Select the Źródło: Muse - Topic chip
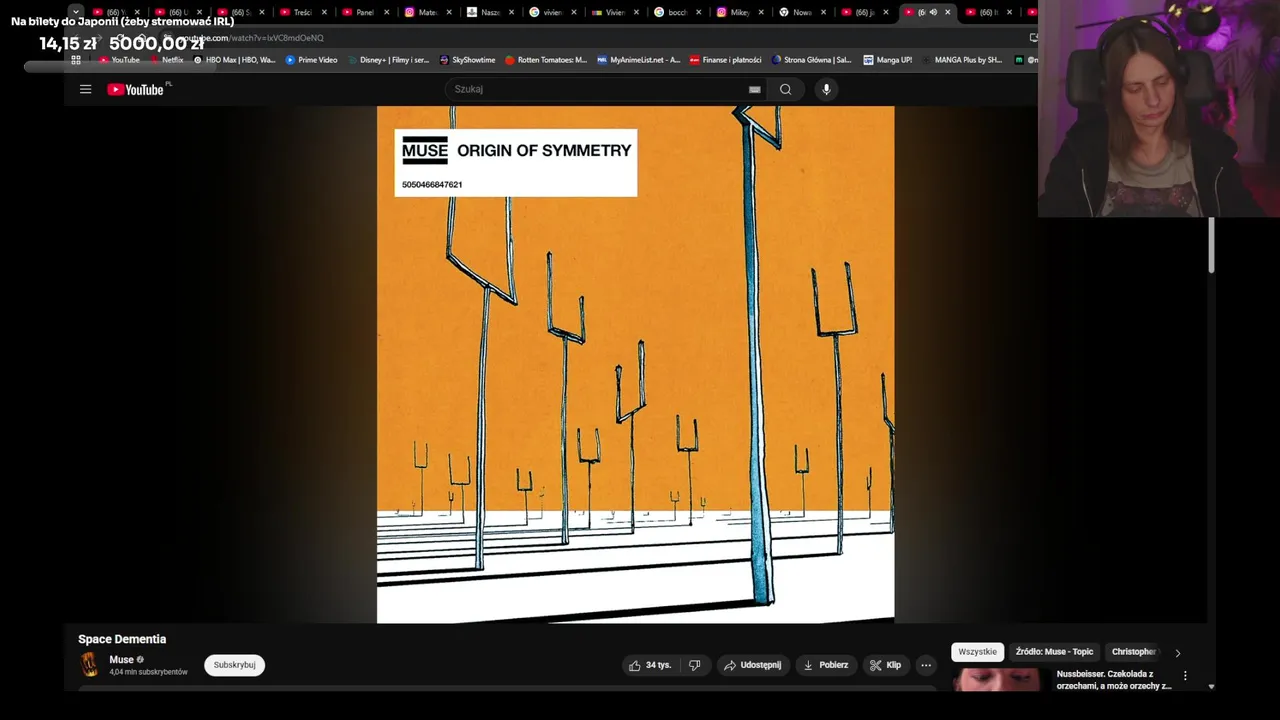Viewport: 1280px width, 720px height. click(x=1054, y=652)
